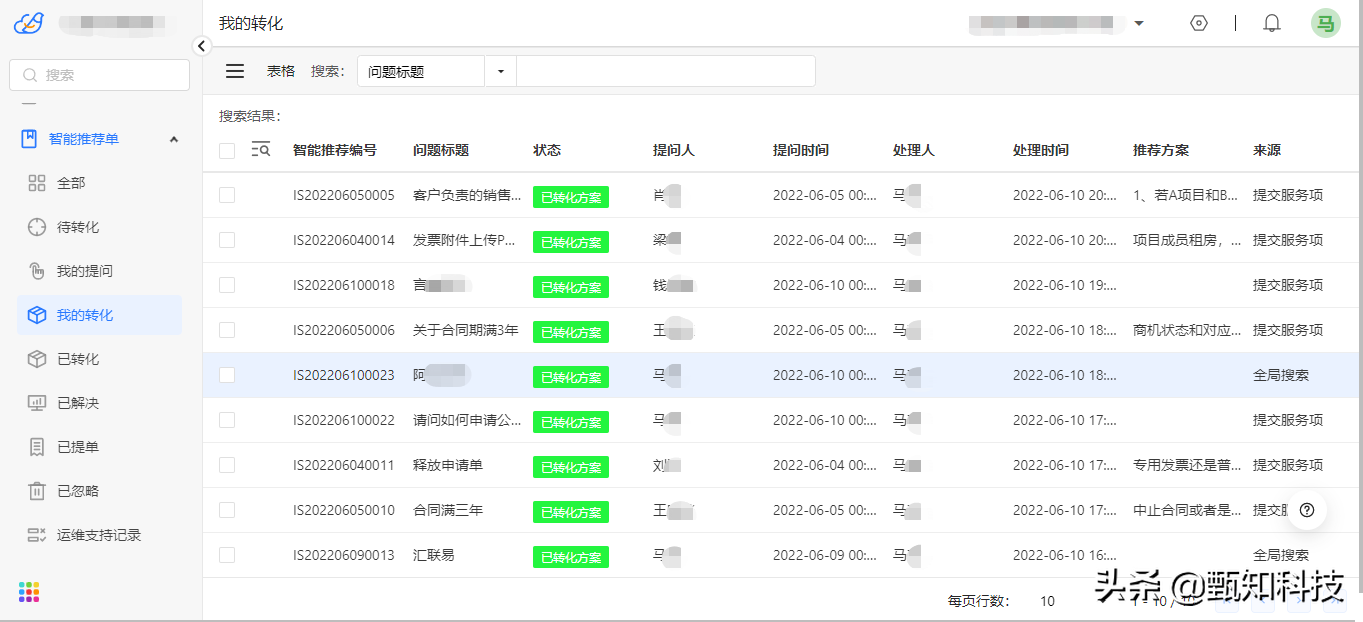The width and height of the screenshot is (1363, 622).
Task: Click 来源 column header
Action: pyautogui.click(x=1267, y=150)
